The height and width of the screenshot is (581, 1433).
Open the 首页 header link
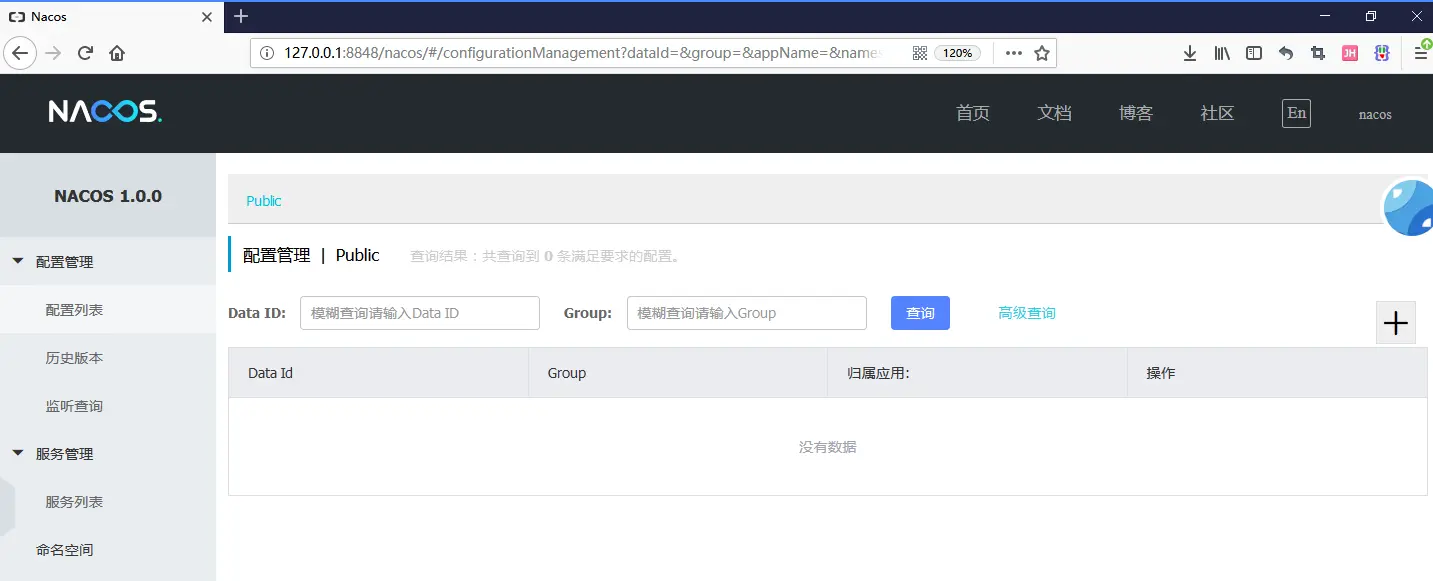point(973,113)
